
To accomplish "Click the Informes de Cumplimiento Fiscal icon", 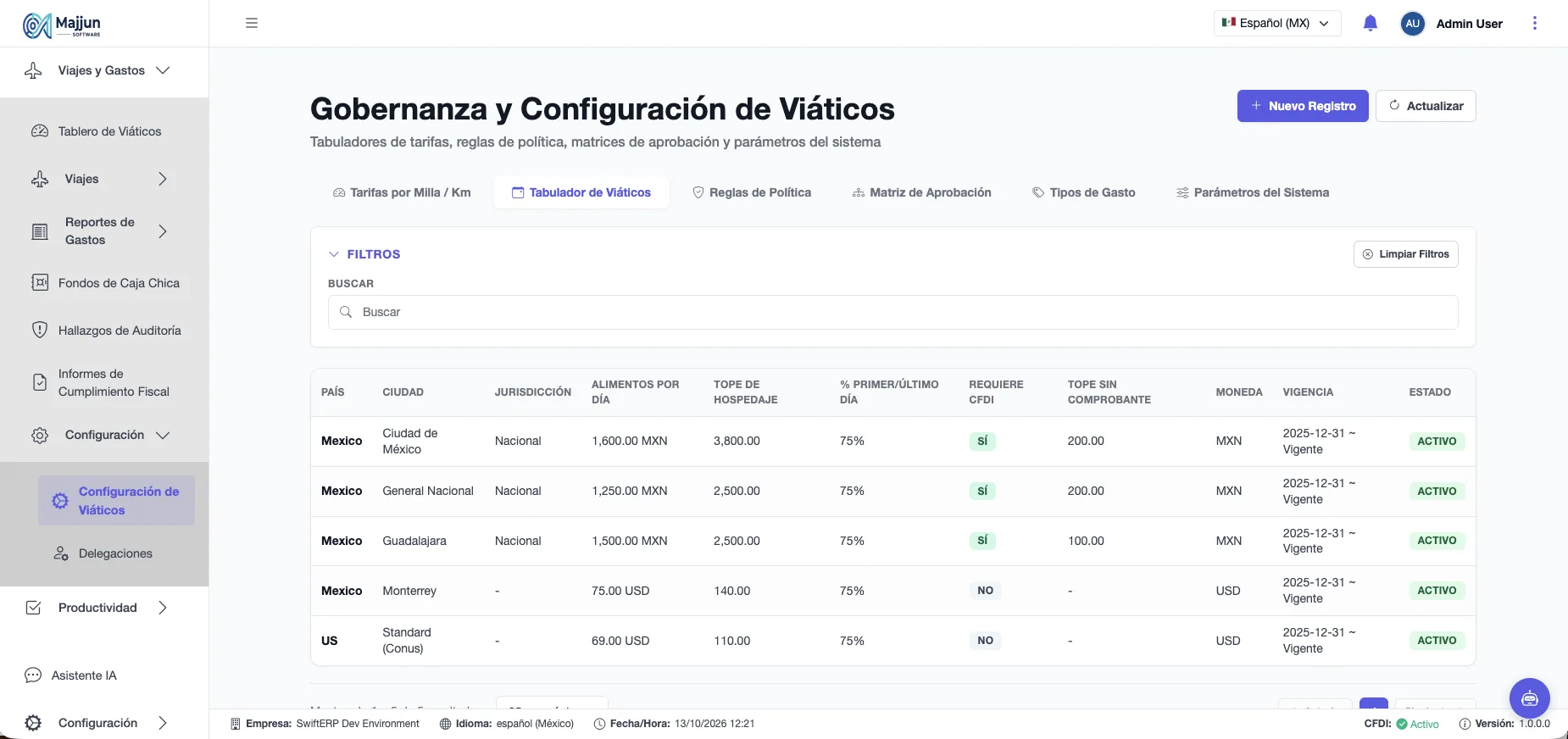I will [x=40, y=382].
